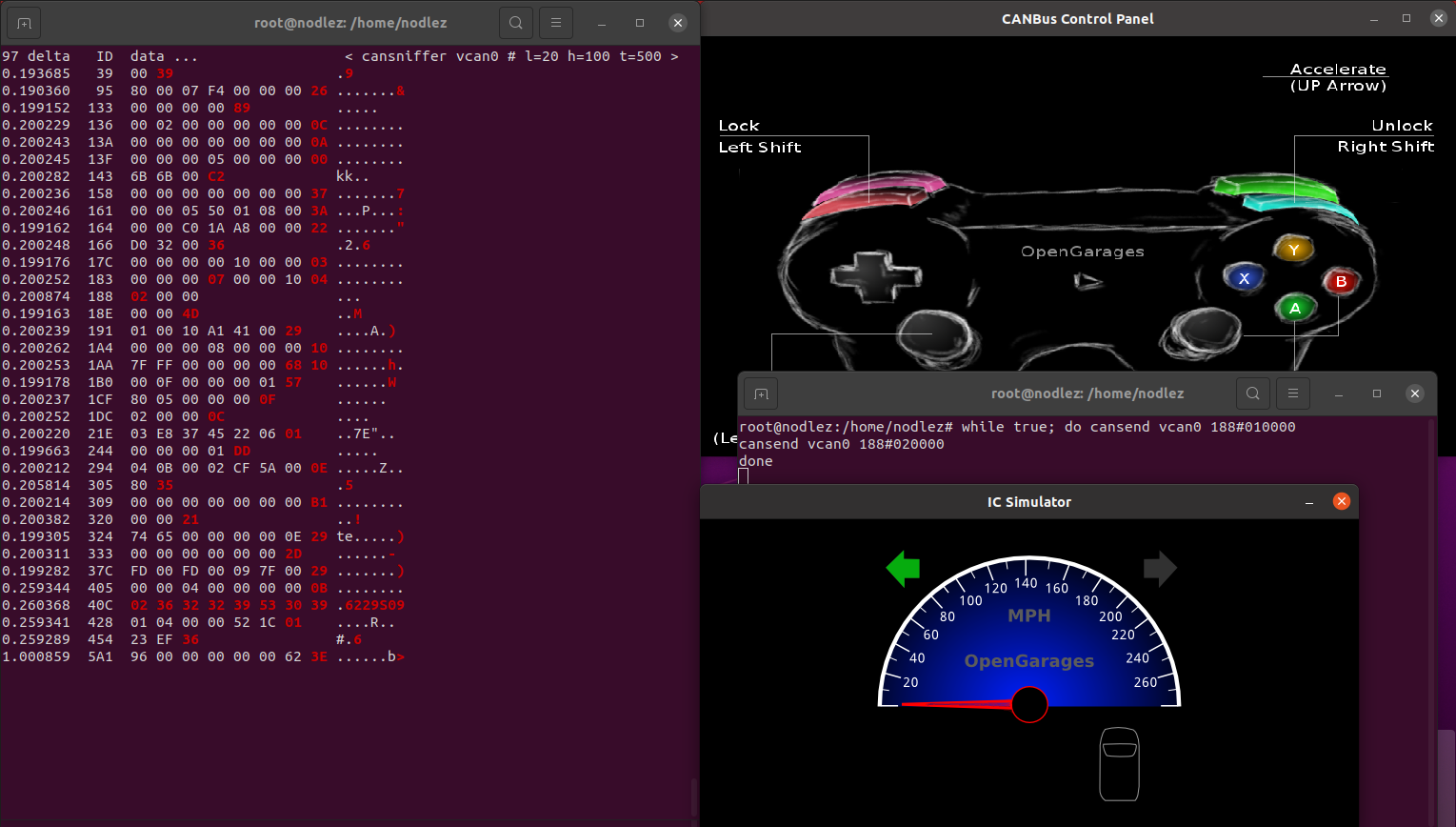Click the green left turn signal arrow
This screenshot has width=1456, height=827.
tap(902, 568)
